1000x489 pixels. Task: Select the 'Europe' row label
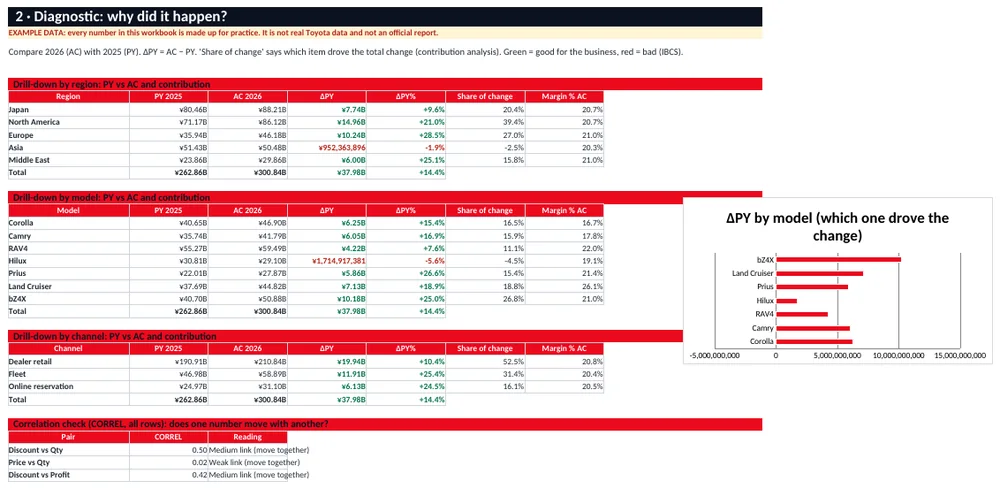(69, 135)
